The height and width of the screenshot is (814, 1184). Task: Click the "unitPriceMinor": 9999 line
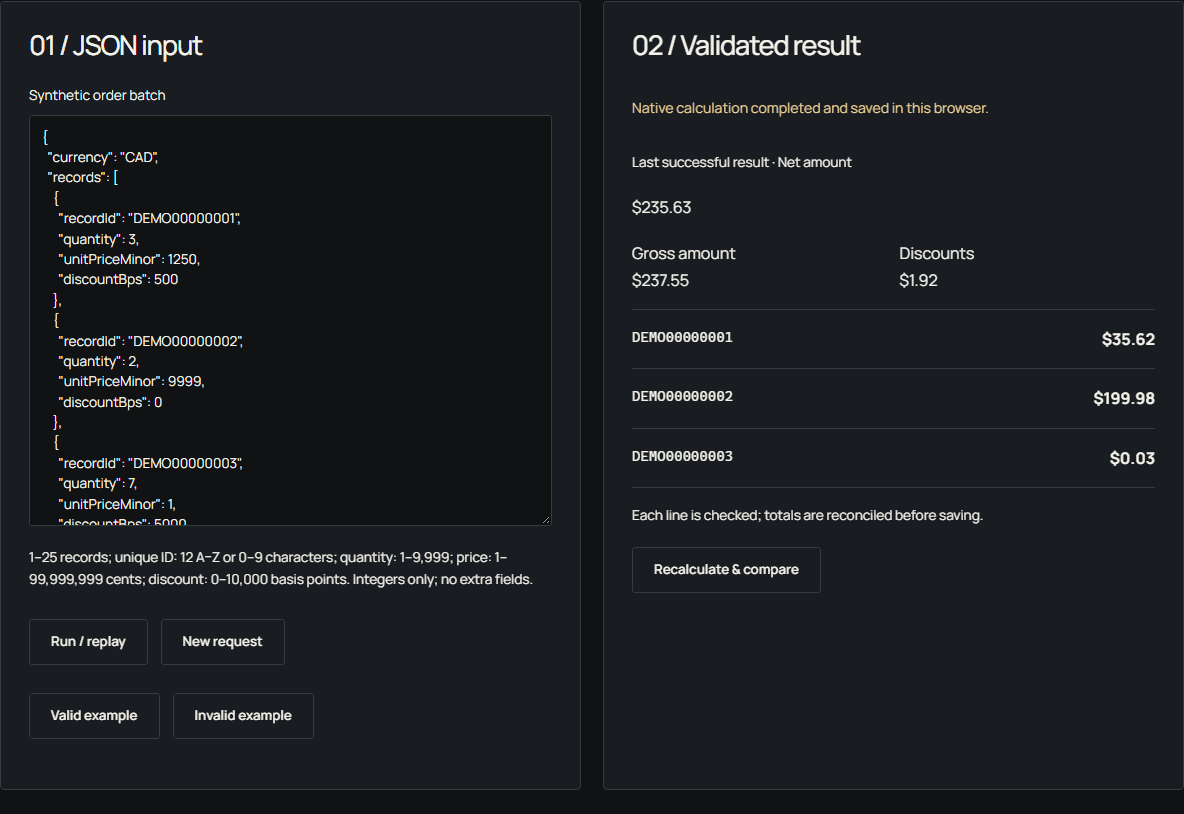[x=131, y=381]
